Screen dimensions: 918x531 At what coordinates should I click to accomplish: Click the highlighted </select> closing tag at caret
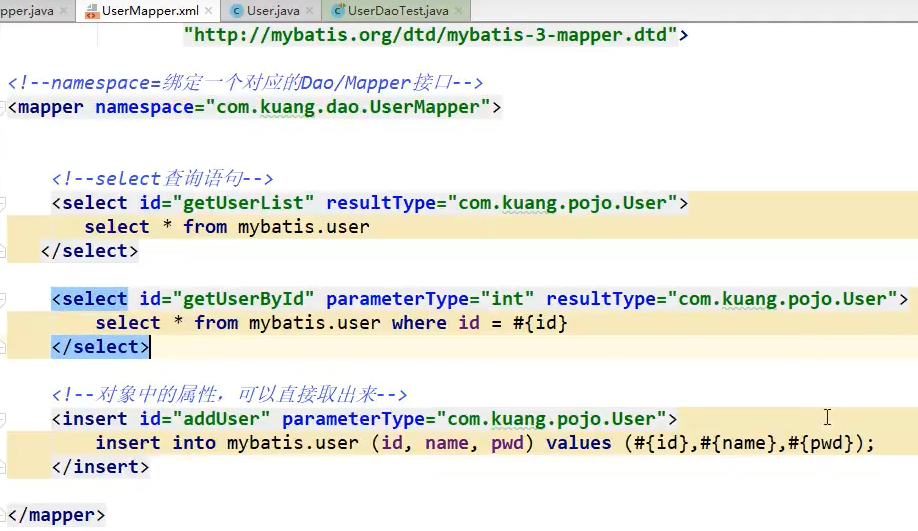[x=100, y=347]
